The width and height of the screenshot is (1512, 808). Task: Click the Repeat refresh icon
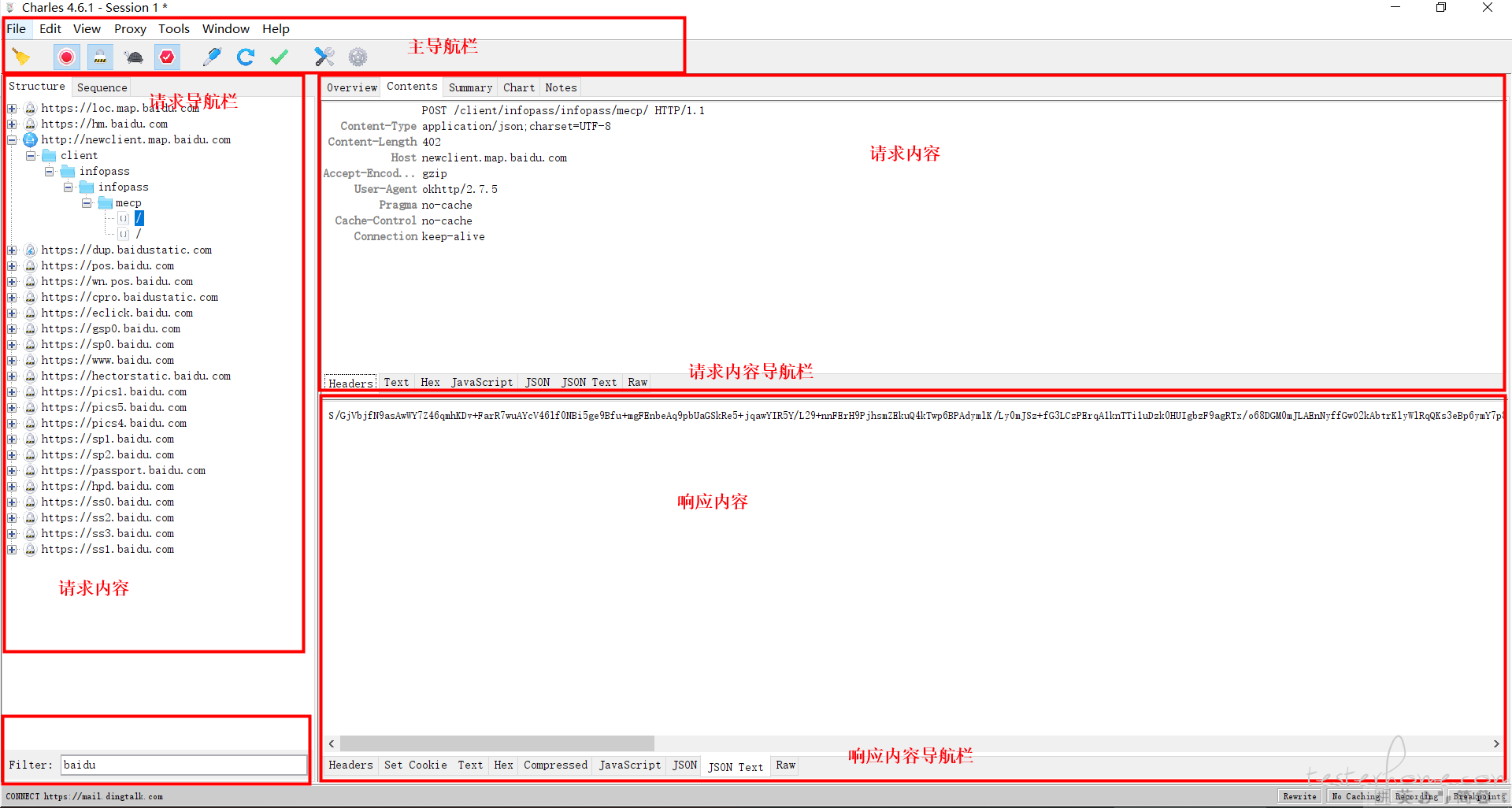coord(246,57)
